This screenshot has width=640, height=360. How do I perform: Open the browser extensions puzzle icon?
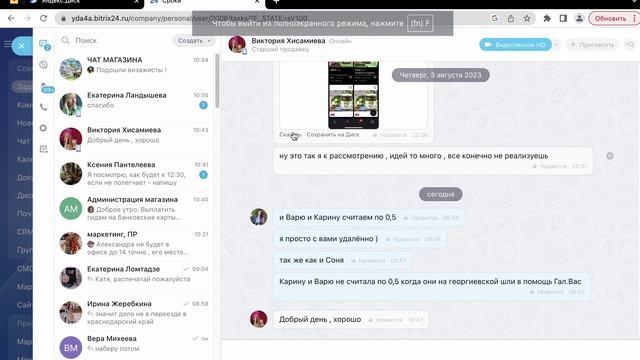[547, 18]
